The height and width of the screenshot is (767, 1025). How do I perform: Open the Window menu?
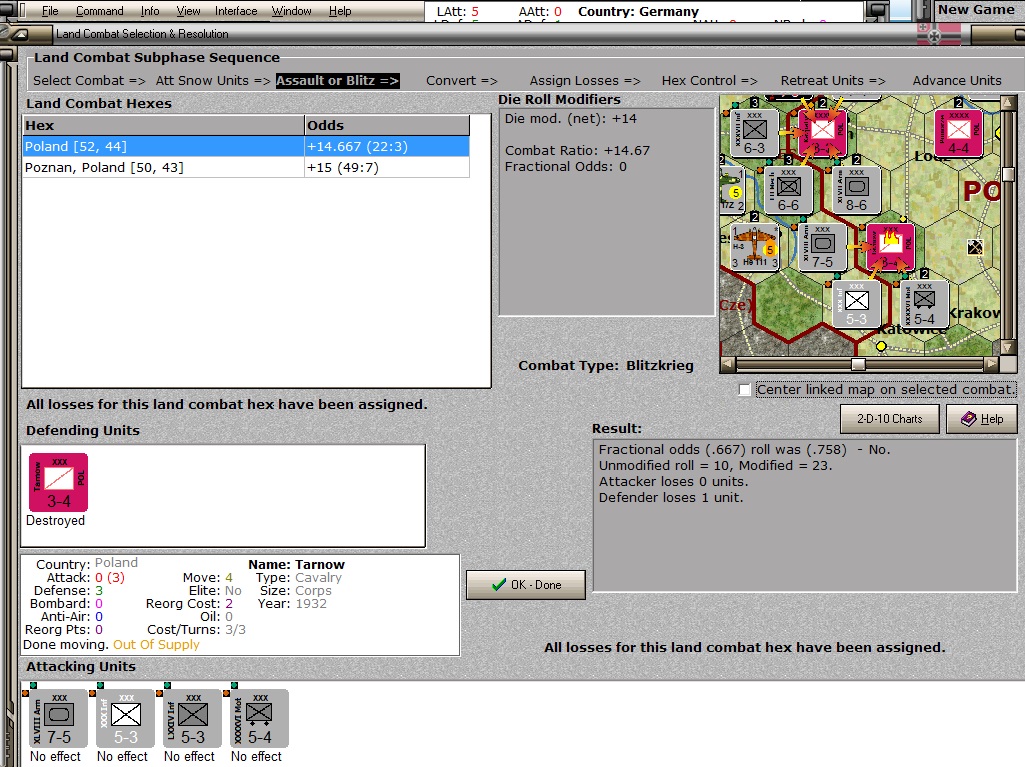tap(292, 11)
